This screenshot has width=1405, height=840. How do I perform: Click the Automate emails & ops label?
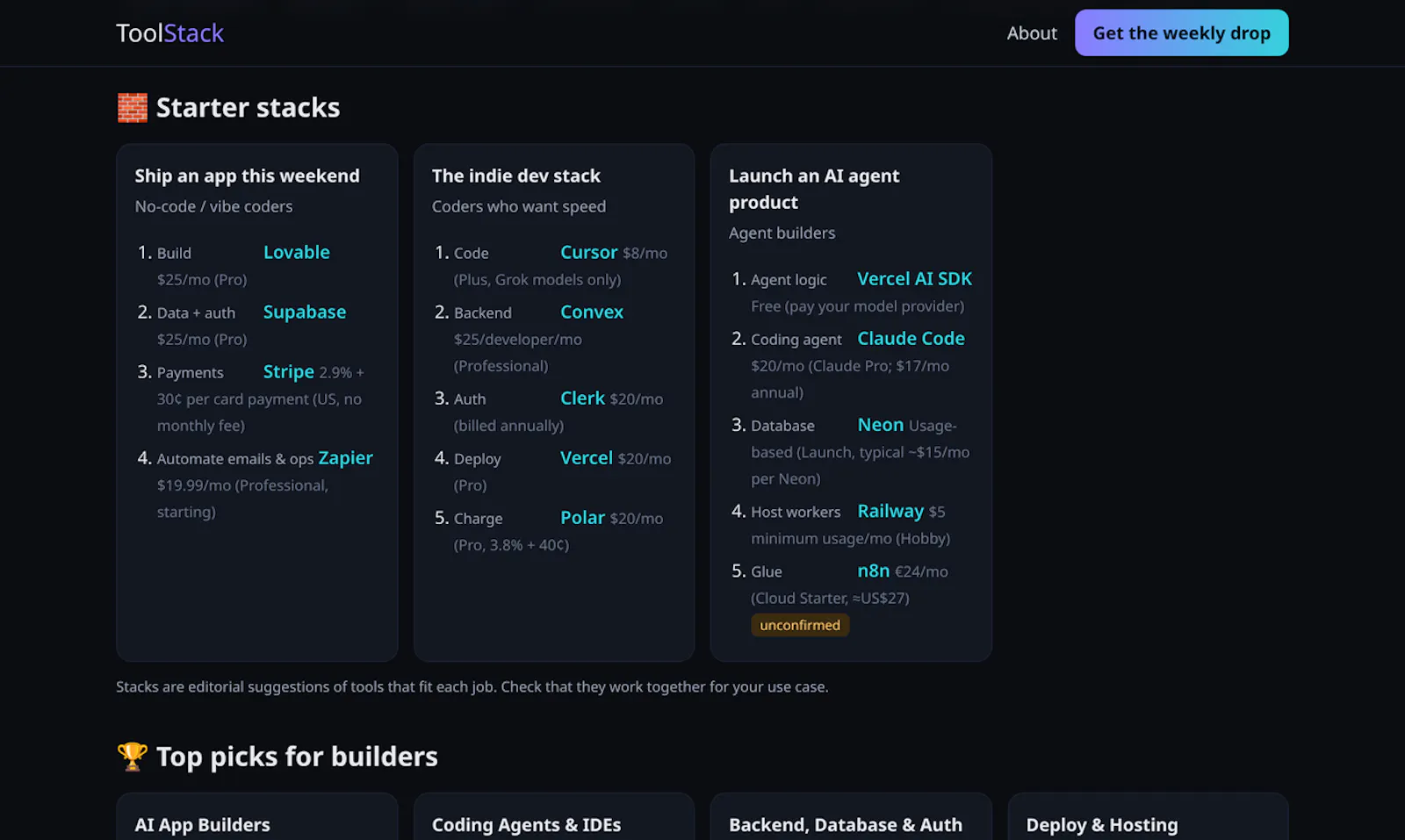235,459
